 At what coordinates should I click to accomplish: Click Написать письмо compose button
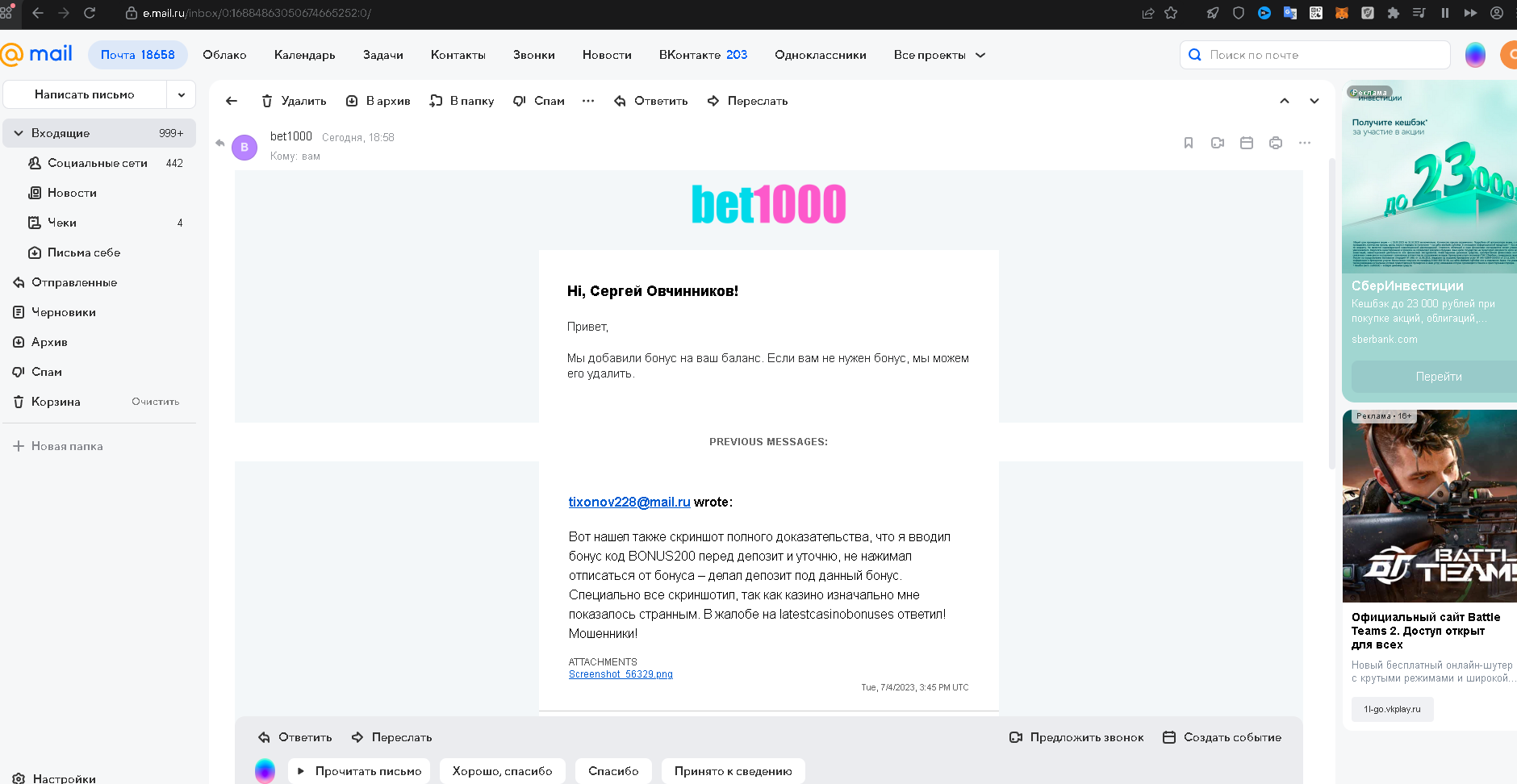[85, 94]
